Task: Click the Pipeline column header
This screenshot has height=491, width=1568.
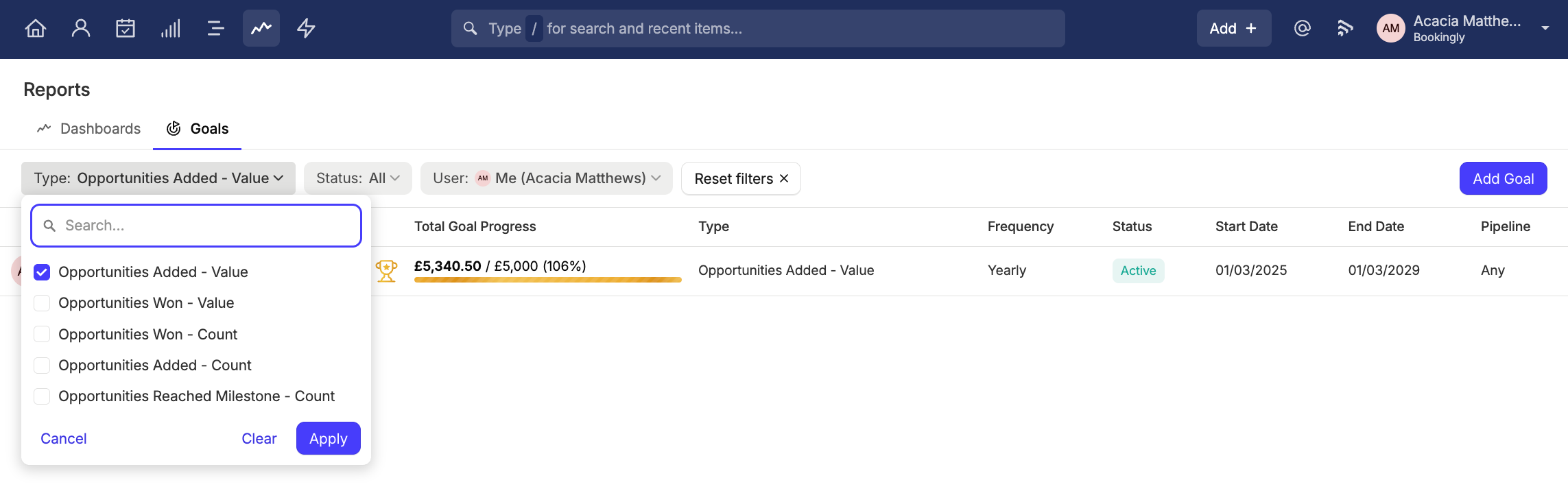Action: pos(1506,226)
